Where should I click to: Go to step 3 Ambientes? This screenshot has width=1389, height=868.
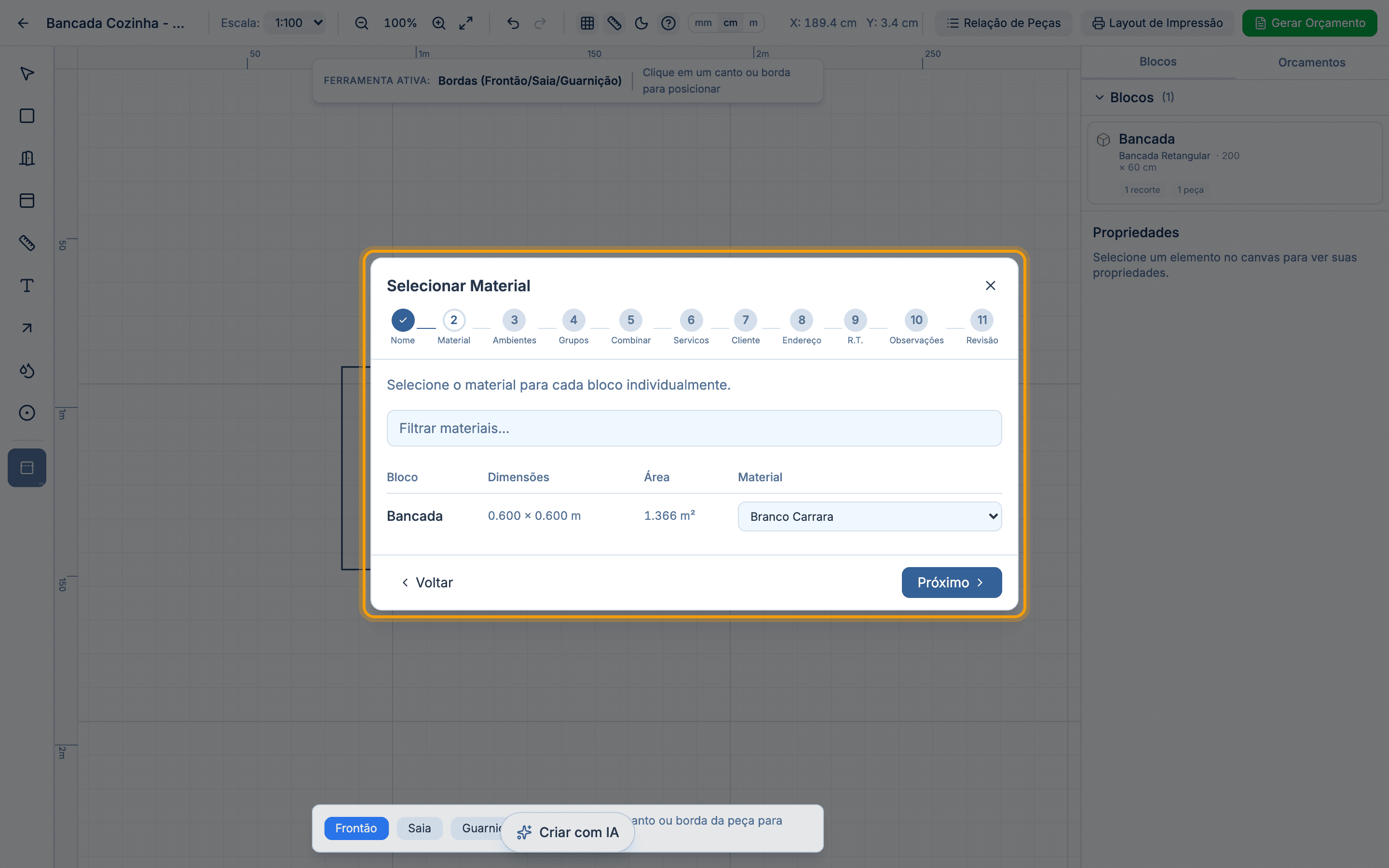click(514, 327)
